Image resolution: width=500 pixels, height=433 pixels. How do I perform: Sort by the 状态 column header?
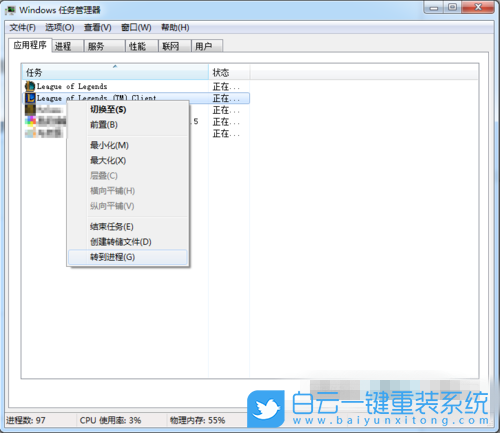pos(229,72)
